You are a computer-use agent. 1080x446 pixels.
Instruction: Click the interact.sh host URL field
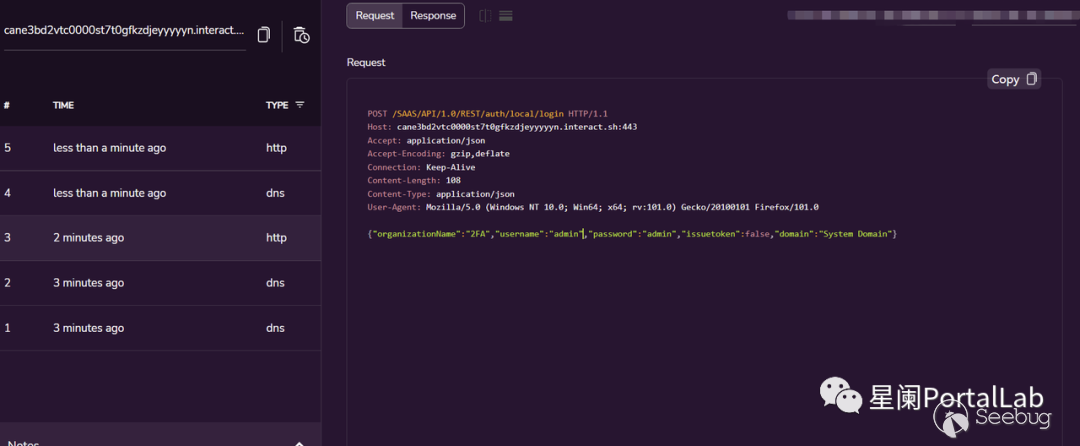coord(122,31)
